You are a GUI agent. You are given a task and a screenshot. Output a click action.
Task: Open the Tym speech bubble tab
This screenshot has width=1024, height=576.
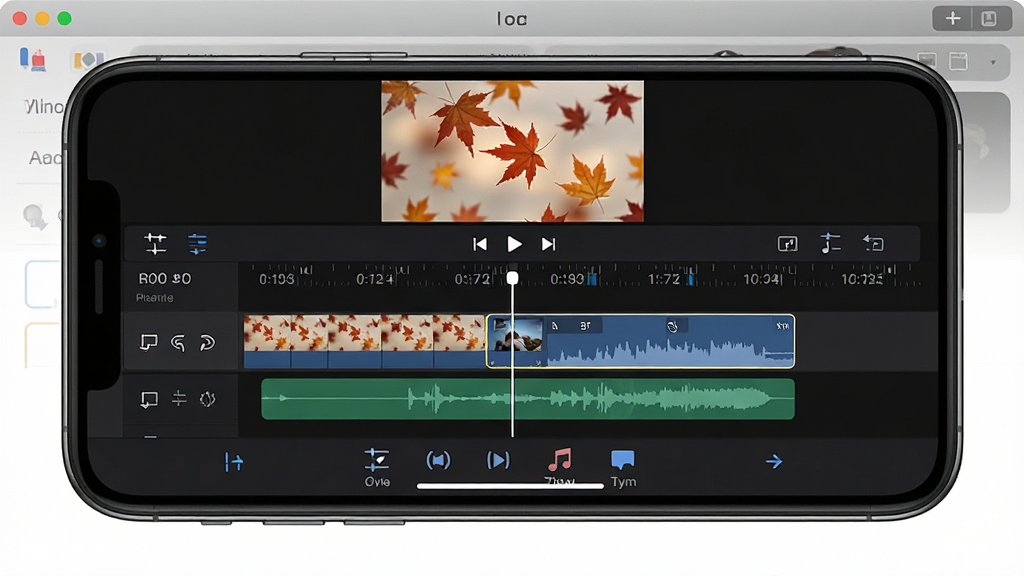click(x=623, y=468)
